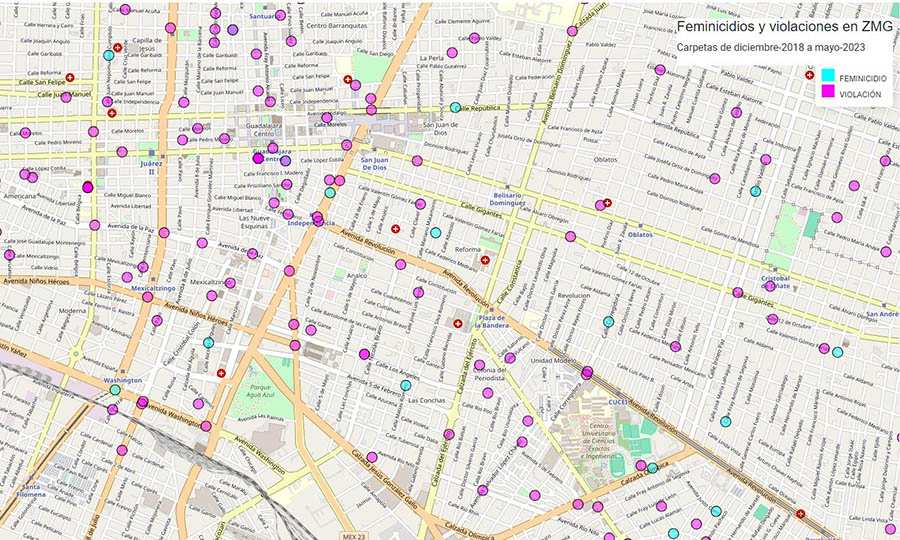Toggle the FEMINICIDIO legend label
Screen dimensions: 900x540
861,76
